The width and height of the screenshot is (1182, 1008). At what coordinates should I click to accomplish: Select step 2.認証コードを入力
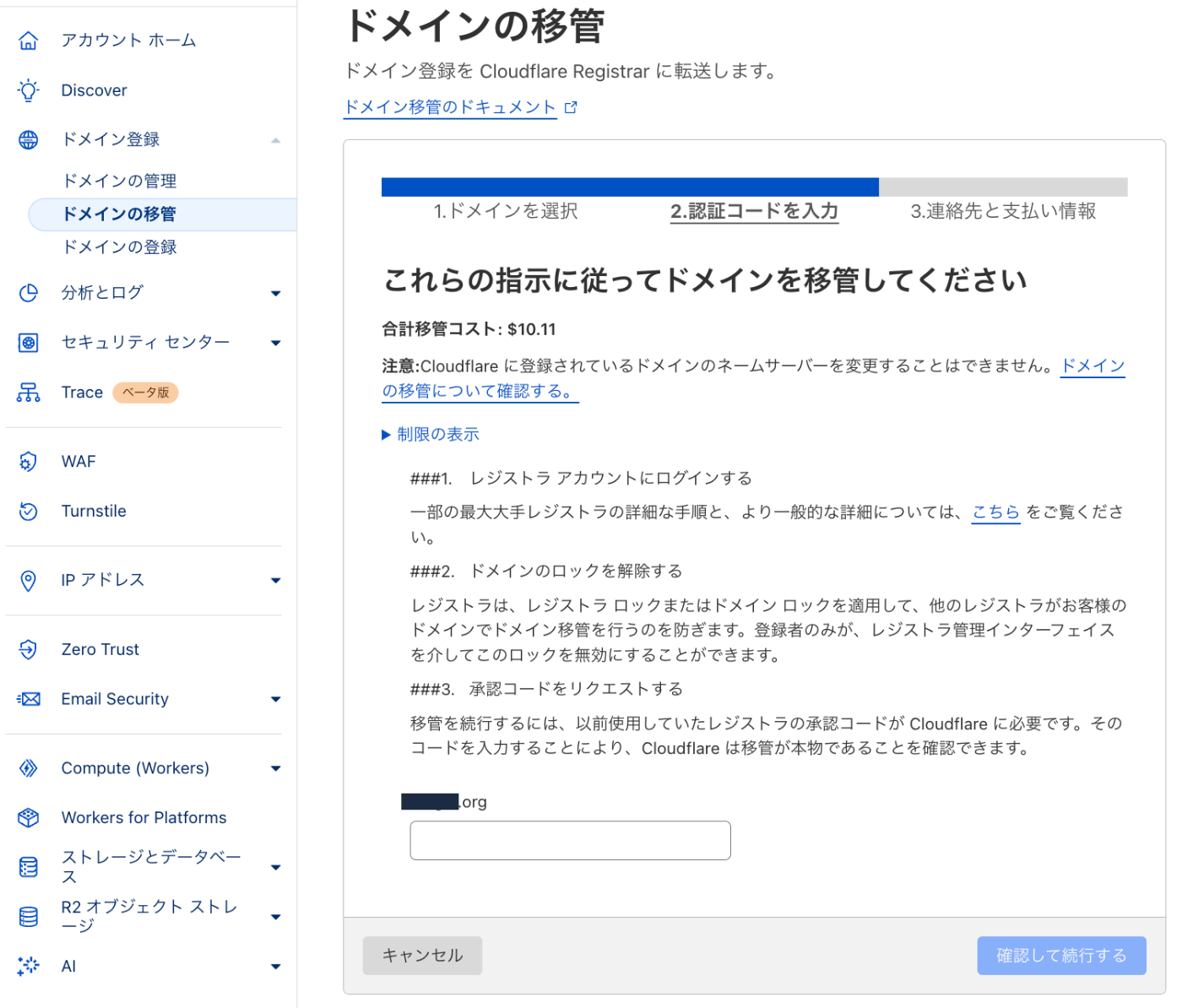tap(754, 211)
